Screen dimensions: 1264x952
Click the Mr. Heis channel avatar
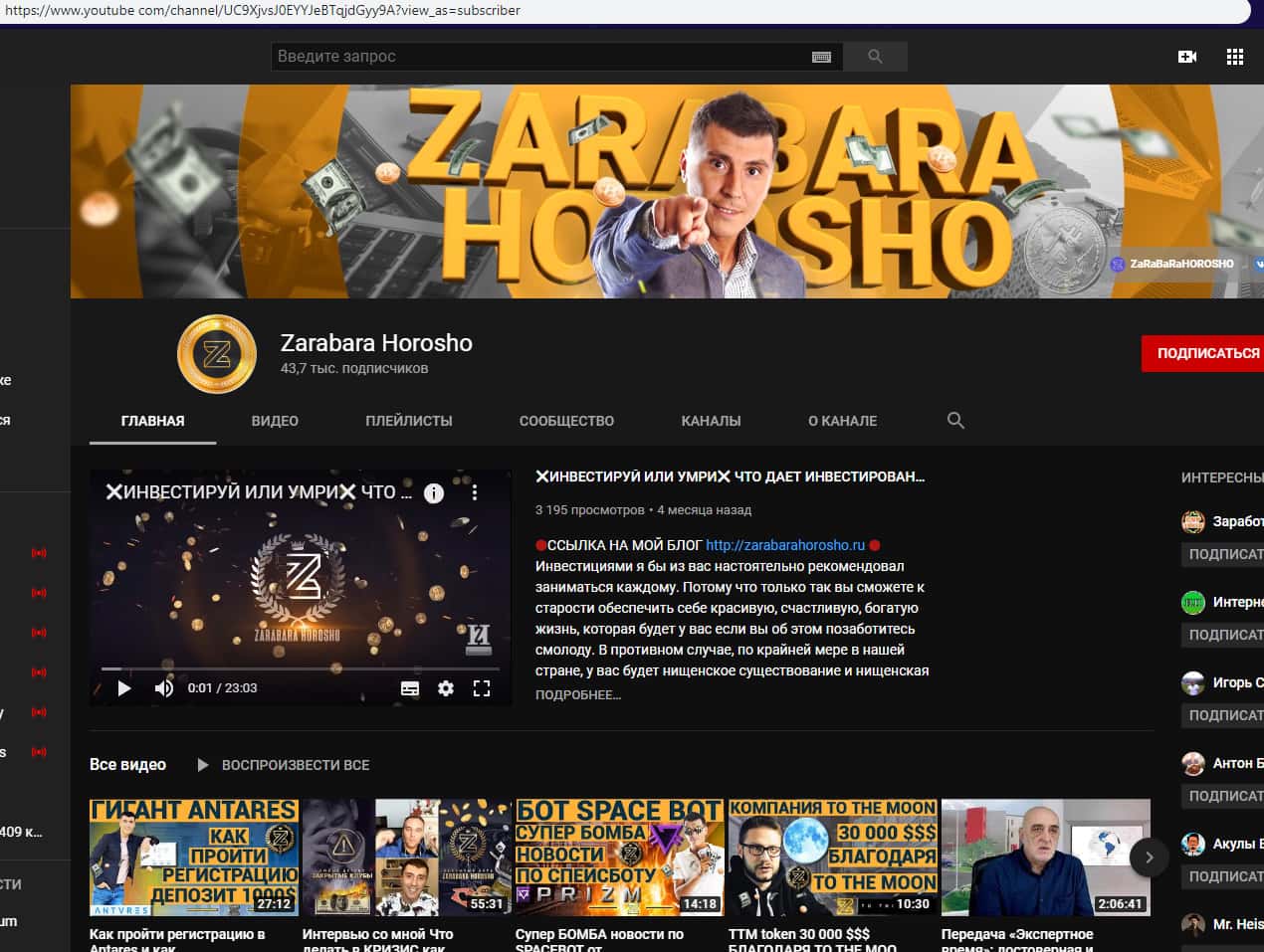pos(1192,924)
